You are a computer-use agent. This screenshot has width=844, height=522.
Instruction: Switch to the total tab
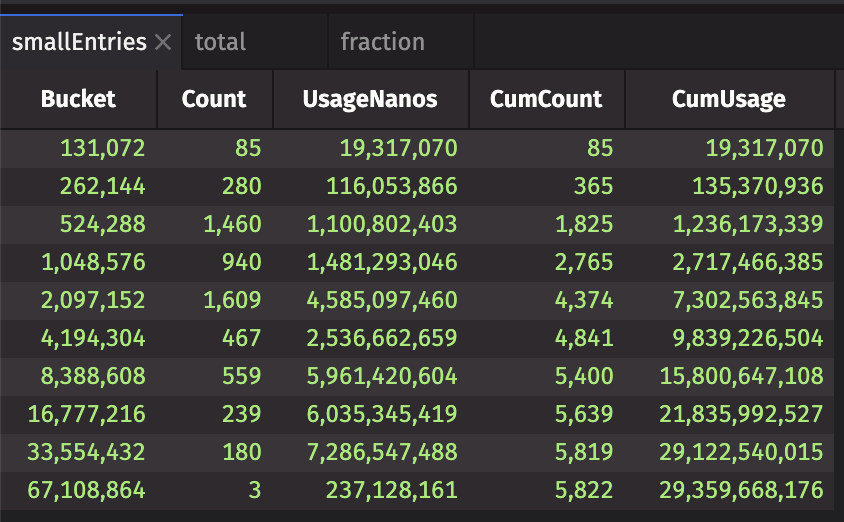(x=221, y=42)
